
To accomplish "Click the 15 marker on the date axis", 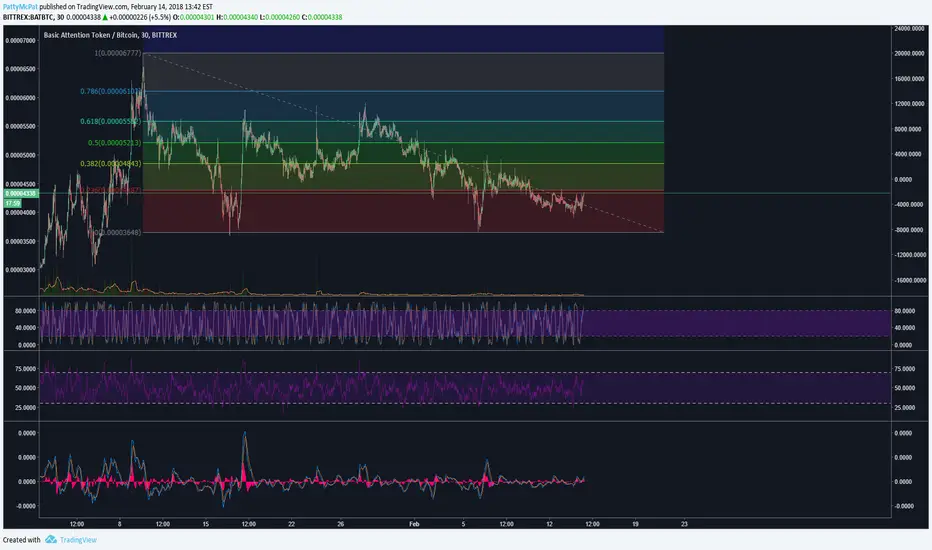I will pyautogui.click(x=206, y=524).
